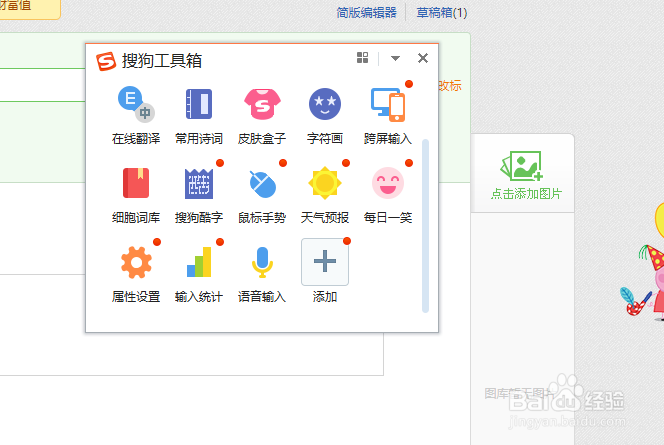Click the 添加 plus button

[x=325, y=262]
